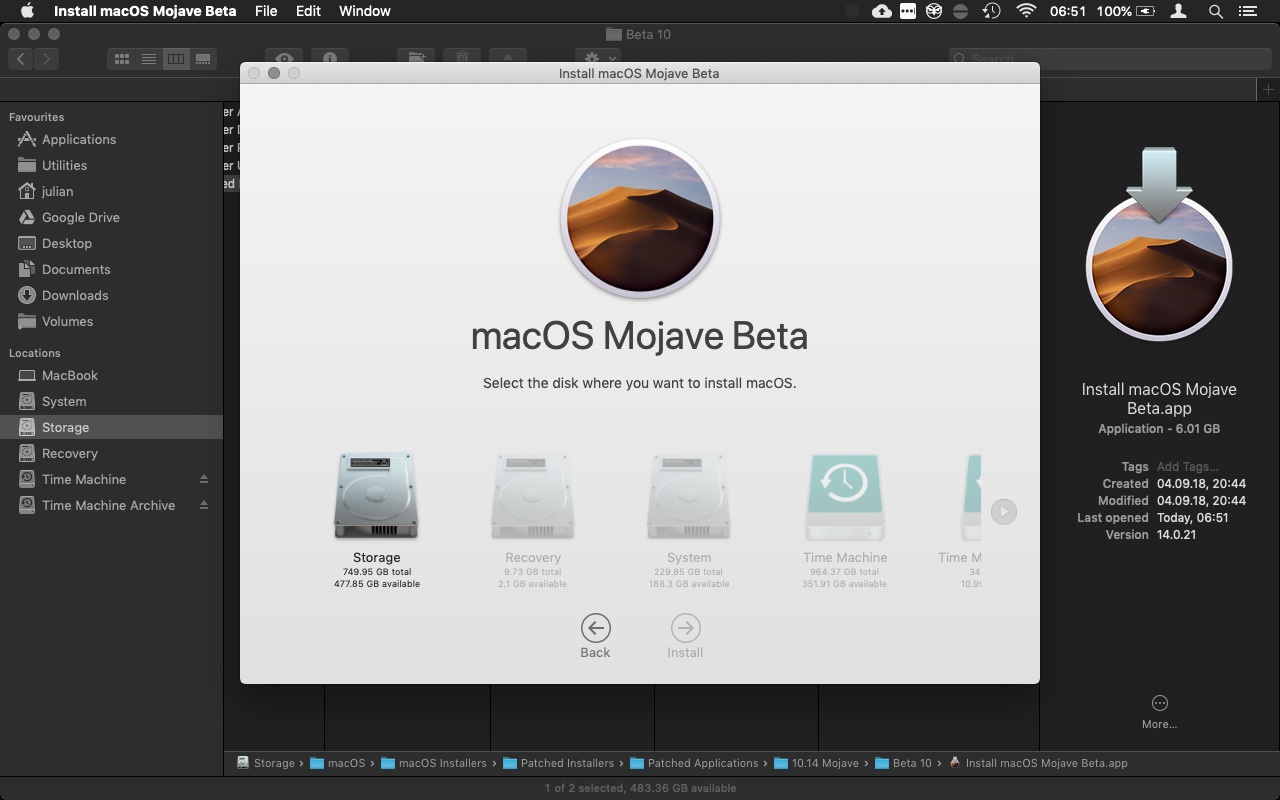Click Patched Installers in path bar
The width and height of the screenshot is (1280, 800).
(x=558, y=763)
